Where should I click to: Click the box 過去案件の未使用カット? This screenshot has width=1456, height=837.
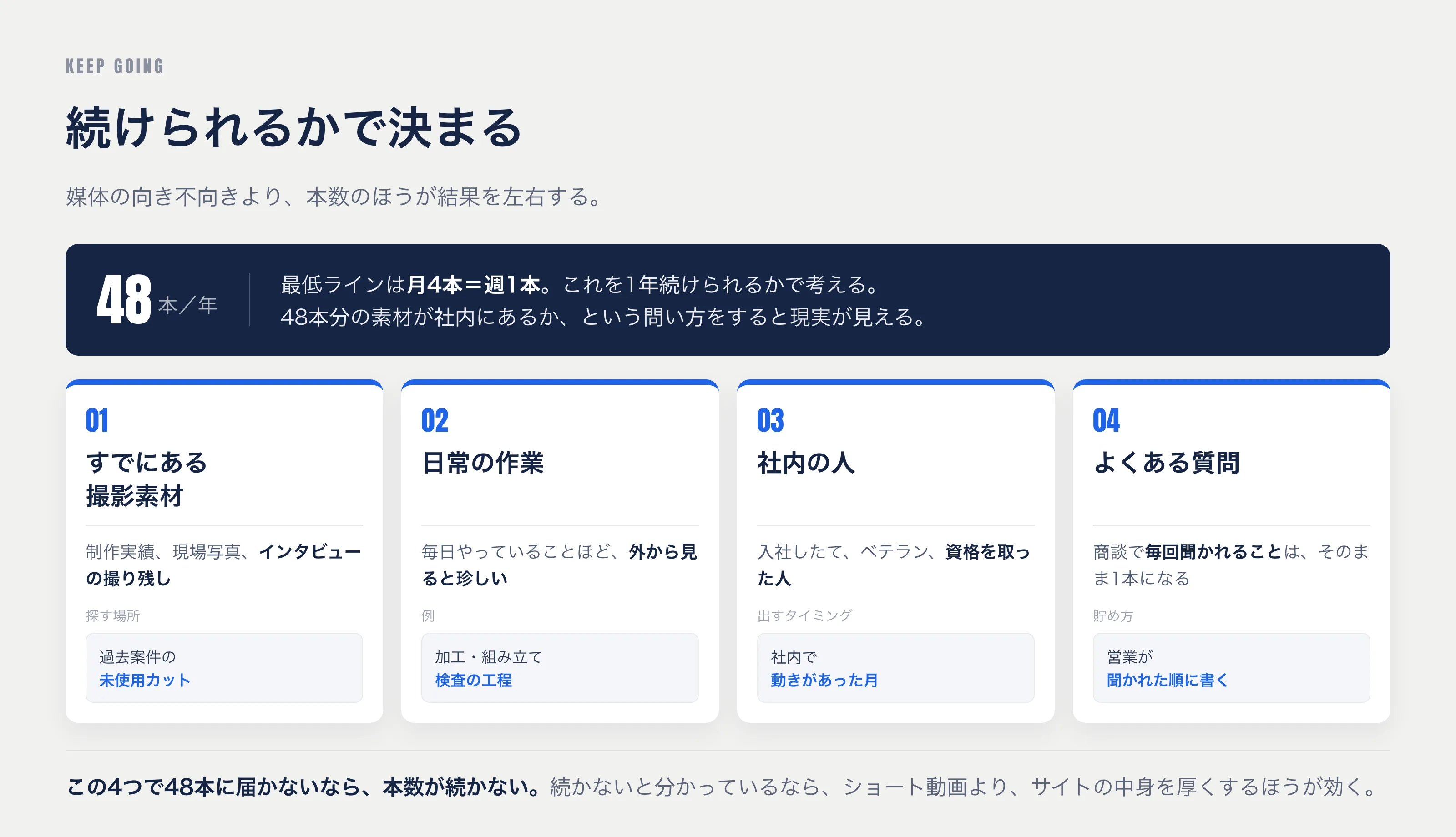(224, 668)
